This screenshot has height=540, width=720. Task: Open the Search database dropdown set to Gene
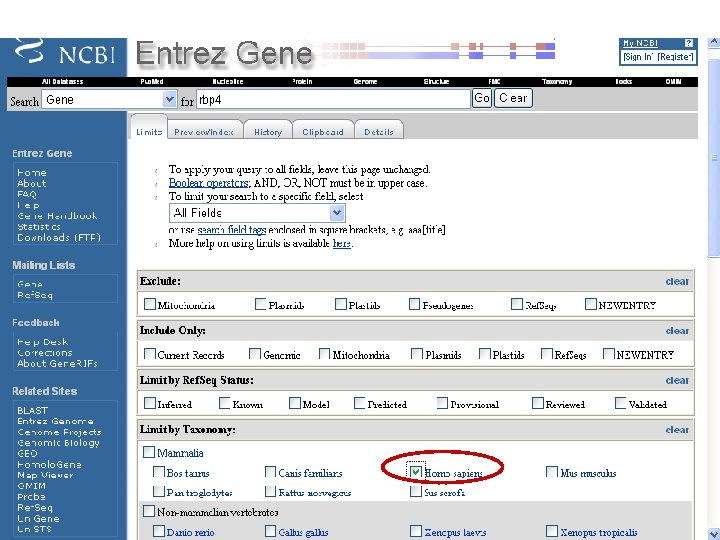(109, 100)
